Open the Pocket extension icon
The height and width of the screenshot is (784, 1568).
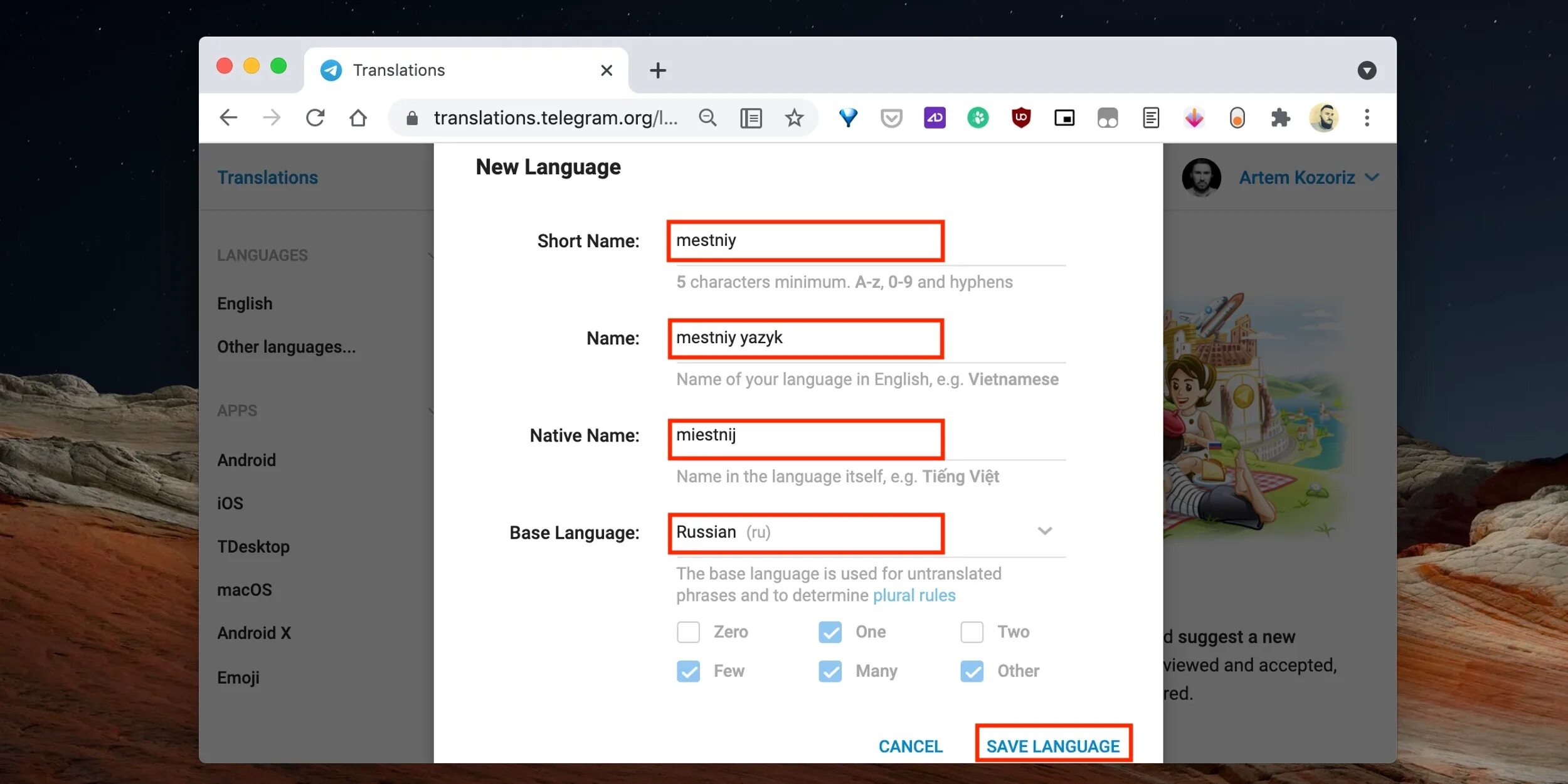pyautogui.click(x=891, y=118)
